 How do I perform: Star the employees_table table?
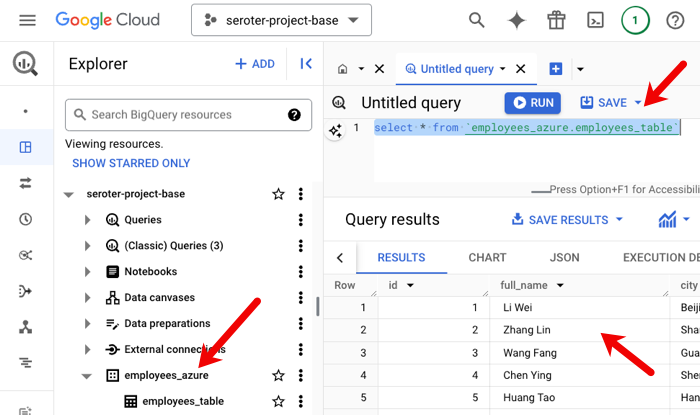pyautogui.click(x=279, y=402)
